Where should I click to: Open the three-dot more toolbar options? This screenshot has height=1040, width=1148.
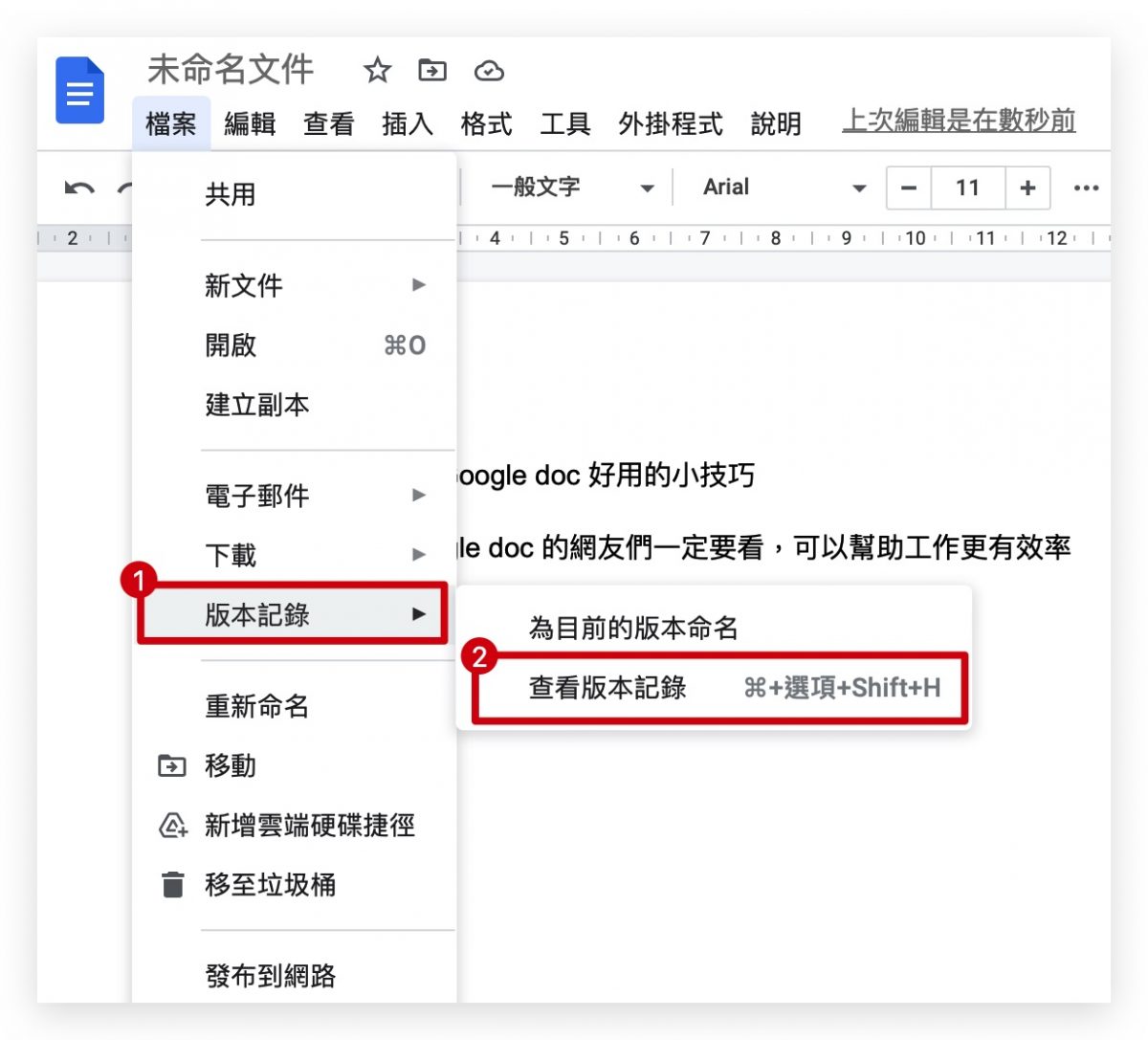1086,188
